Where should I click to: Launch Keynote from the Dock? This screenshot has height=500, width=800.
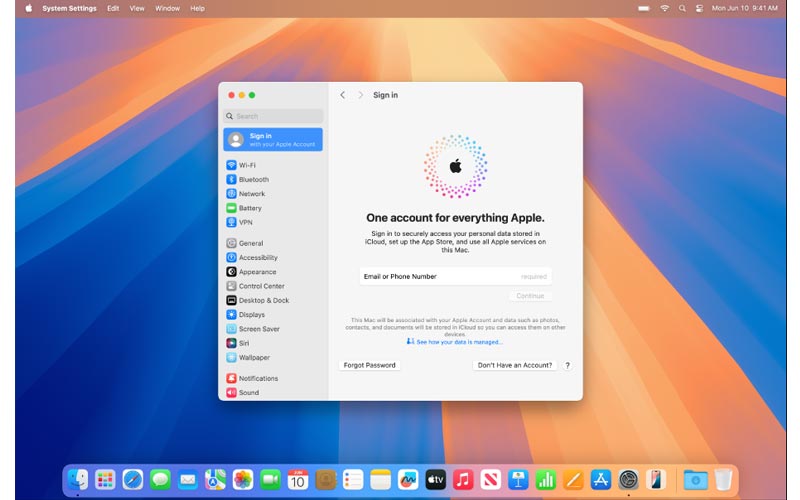click(518, 480)
